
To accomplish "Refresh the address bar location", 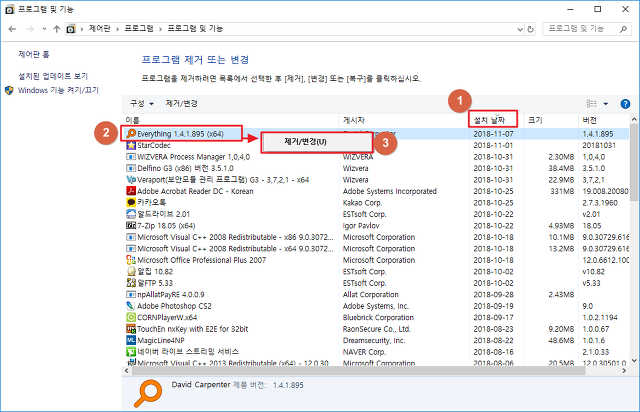I will click(x=530, y=29).
